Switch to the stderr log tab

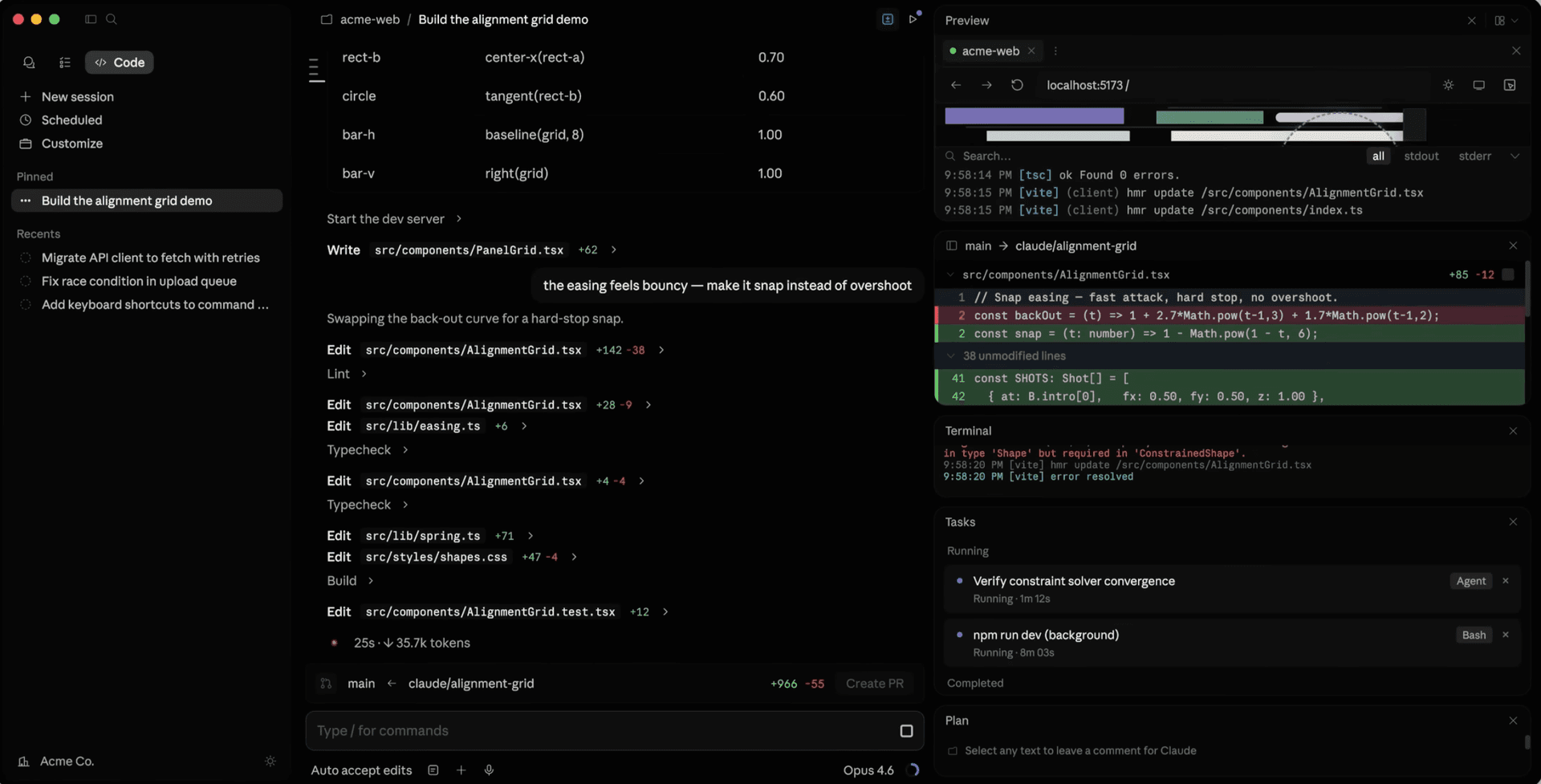pyautogui.click(x=1475, y=156)
